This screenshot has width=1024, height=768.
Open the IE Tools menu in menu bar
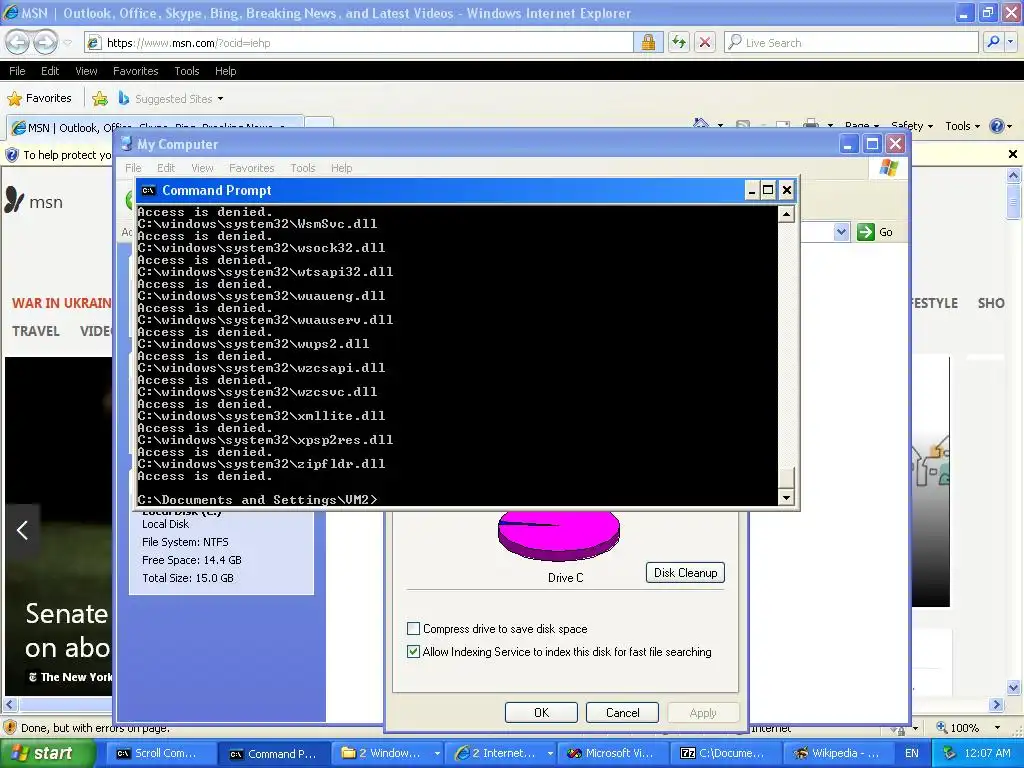click(x=186, y=71)
